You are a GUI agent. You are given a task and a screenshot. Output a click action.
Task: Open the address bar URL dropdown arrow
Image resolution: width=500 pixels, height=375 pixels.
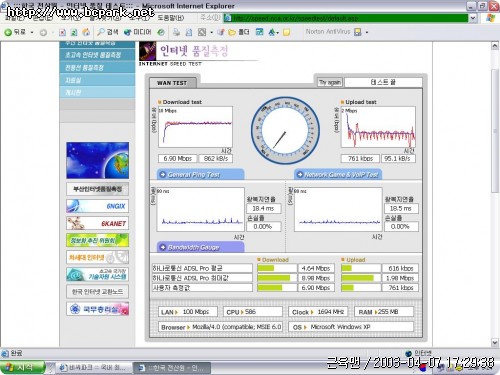click(x=473, y=18)
